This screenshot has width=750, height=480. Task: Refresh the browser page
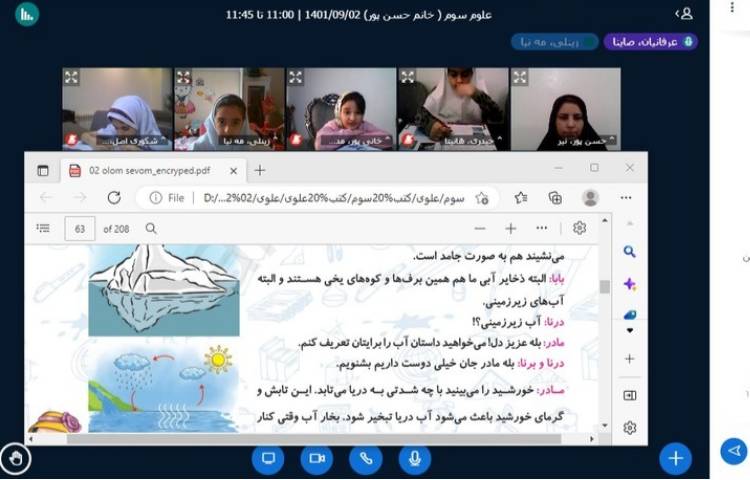114,198
